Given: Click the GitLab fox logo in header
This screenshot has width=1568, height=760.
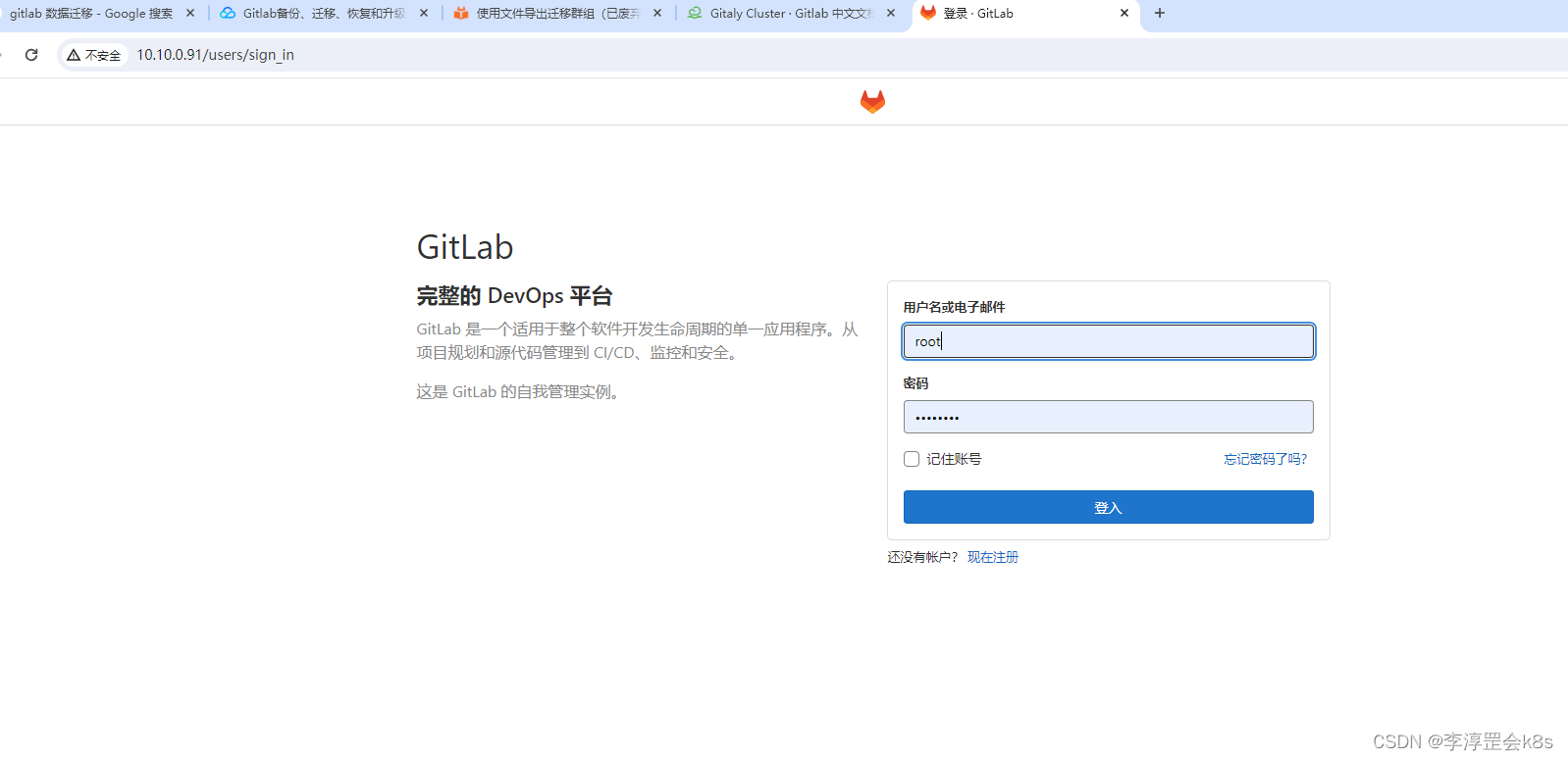Looking at the screenshot, I should (x=872, y=101).
